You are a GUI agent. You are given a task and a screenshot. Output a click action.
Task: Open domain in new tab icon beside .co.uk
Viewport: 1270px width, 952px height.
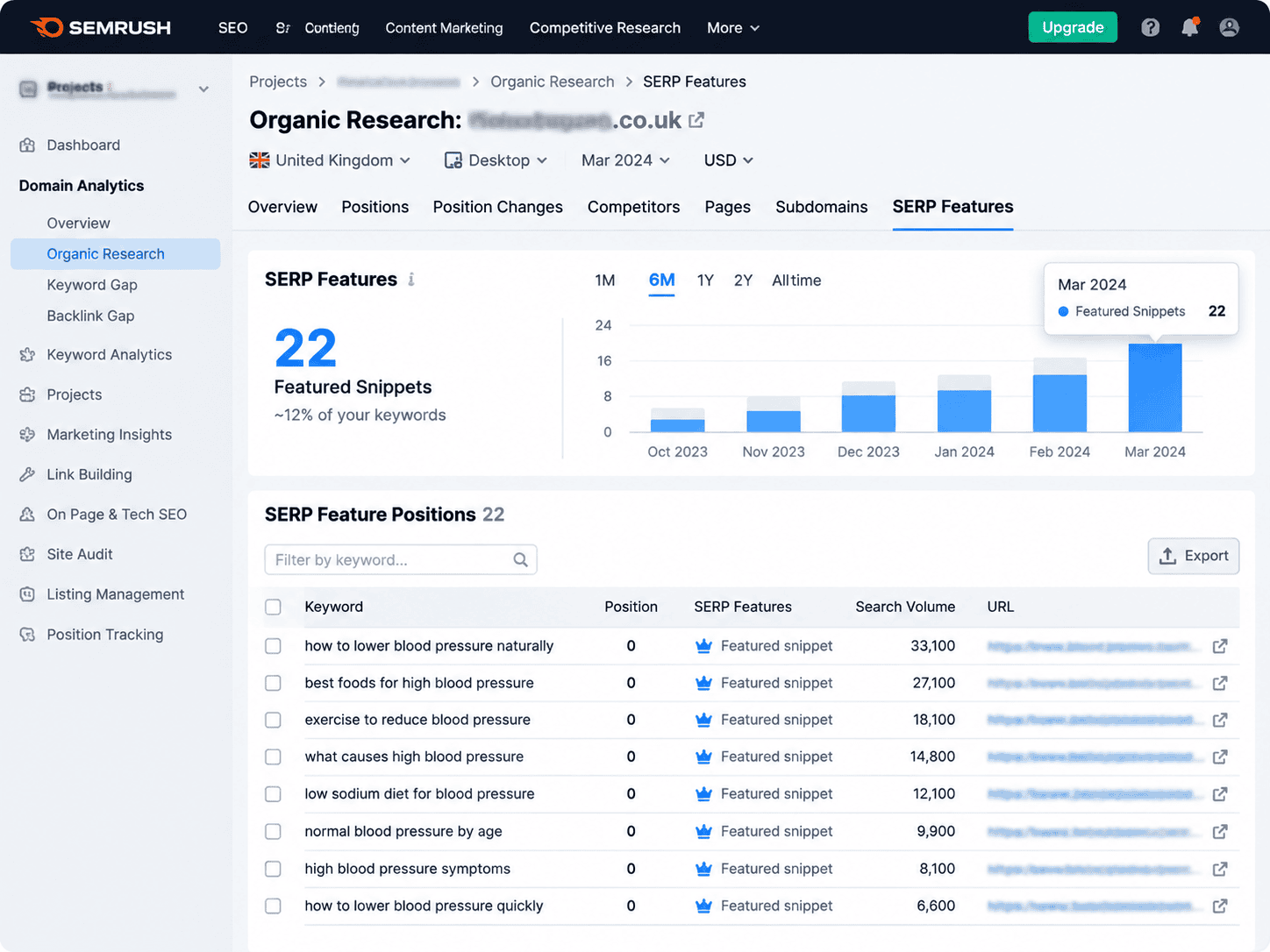click(696, 120)
